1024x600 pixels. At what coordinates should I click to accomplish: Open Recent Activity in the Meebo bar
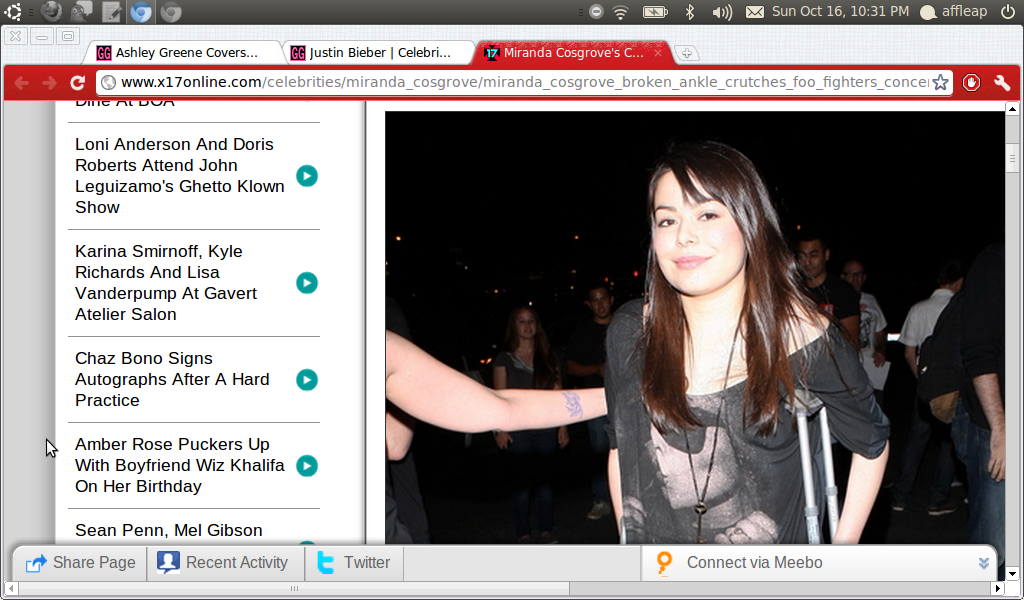point(225,563)
